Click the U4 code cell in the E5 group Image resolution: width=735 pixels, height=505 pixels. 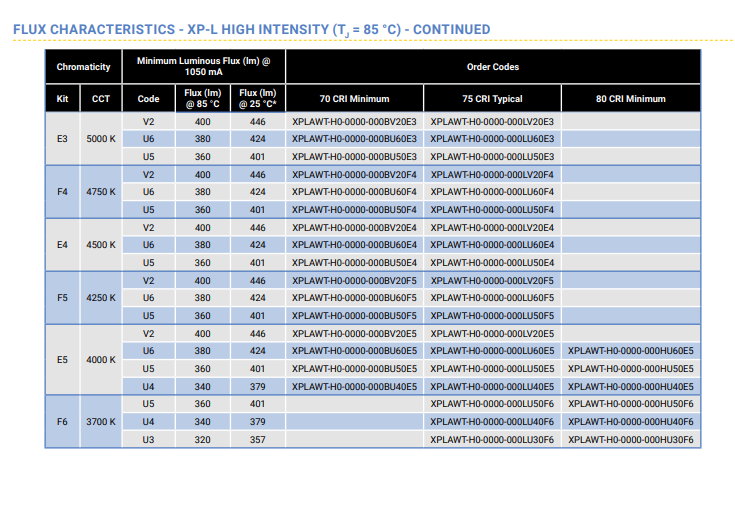[149, 387]
